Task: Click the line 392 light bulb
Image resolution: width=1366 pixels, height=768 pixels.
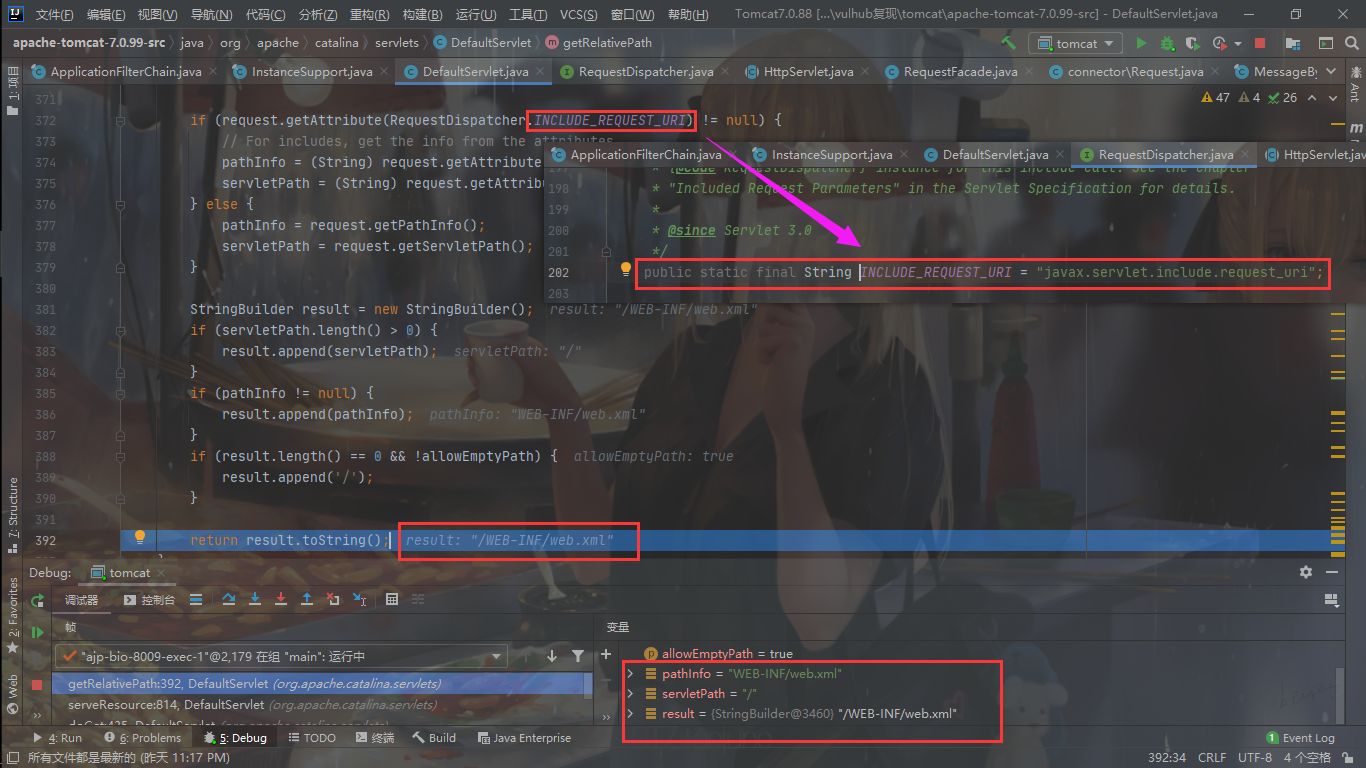Action: [x=140, y=538]
